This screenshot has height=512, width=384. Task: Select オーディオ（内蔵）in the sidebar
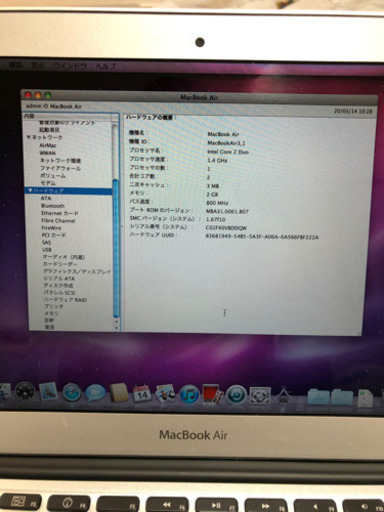(64, 257)
